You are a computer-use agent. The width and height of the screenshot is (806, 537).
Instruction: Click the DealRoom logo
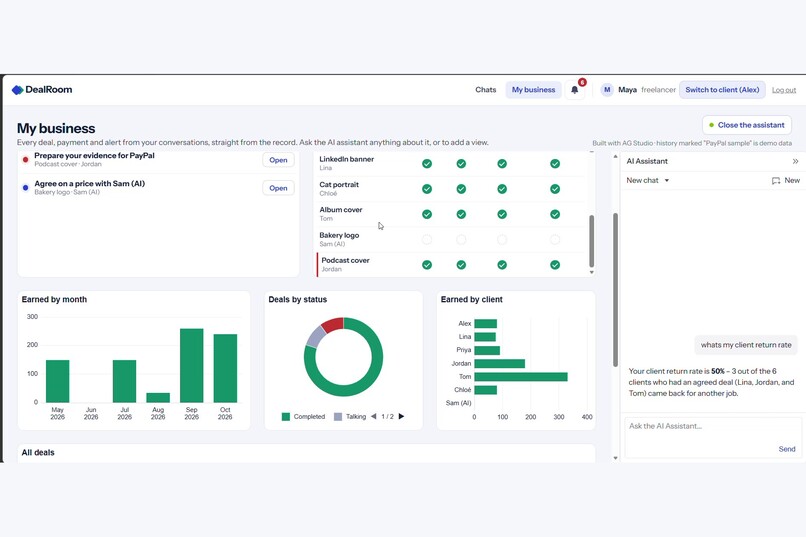coord(42,89)
